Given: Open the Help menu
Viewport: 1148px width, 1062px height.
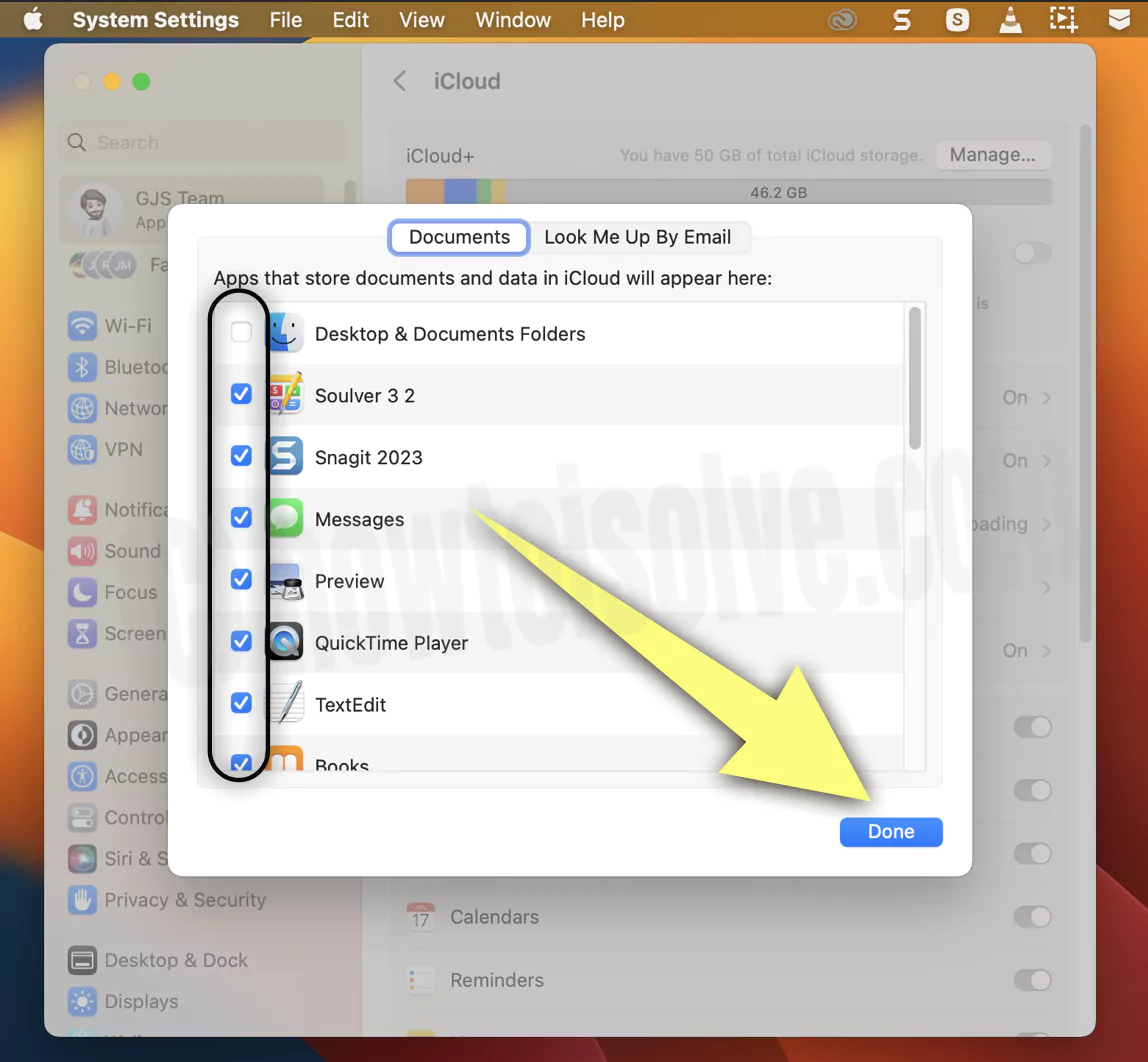Looking at the screenshot, I should tap(603, 20).
